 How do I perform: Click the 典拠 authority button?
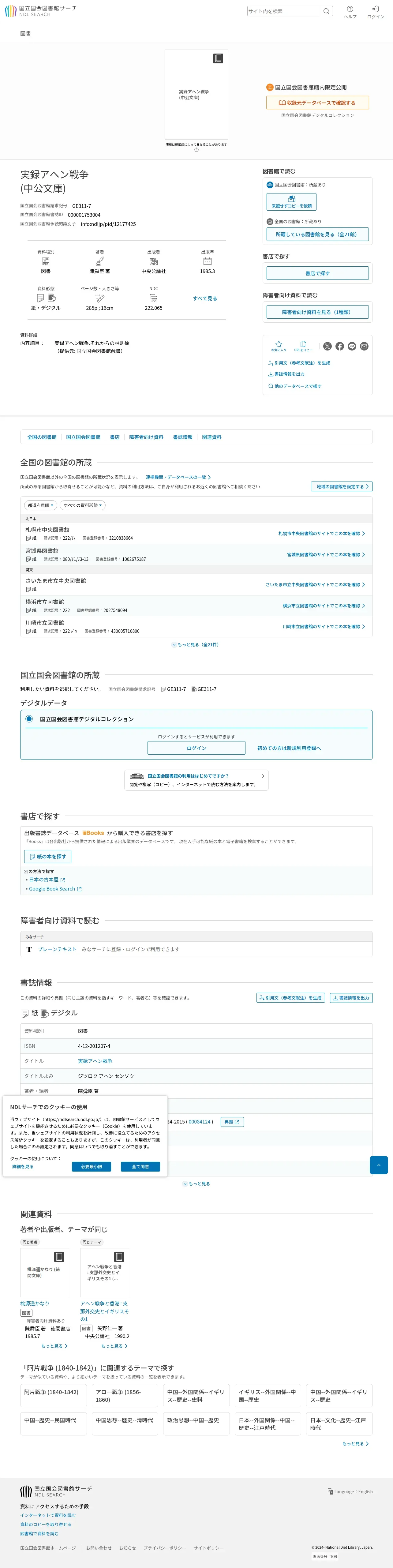click(x=232, y=1122)
